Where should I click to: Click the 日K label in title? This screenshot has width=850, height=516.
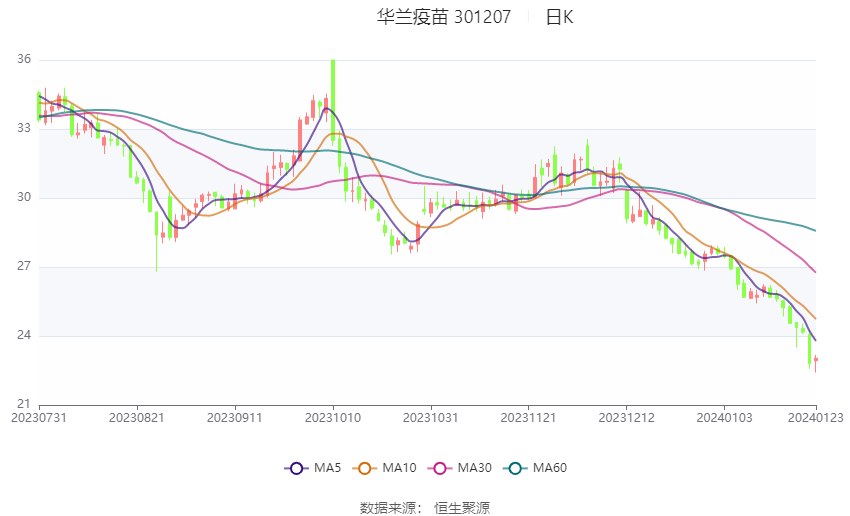(559, 17)
